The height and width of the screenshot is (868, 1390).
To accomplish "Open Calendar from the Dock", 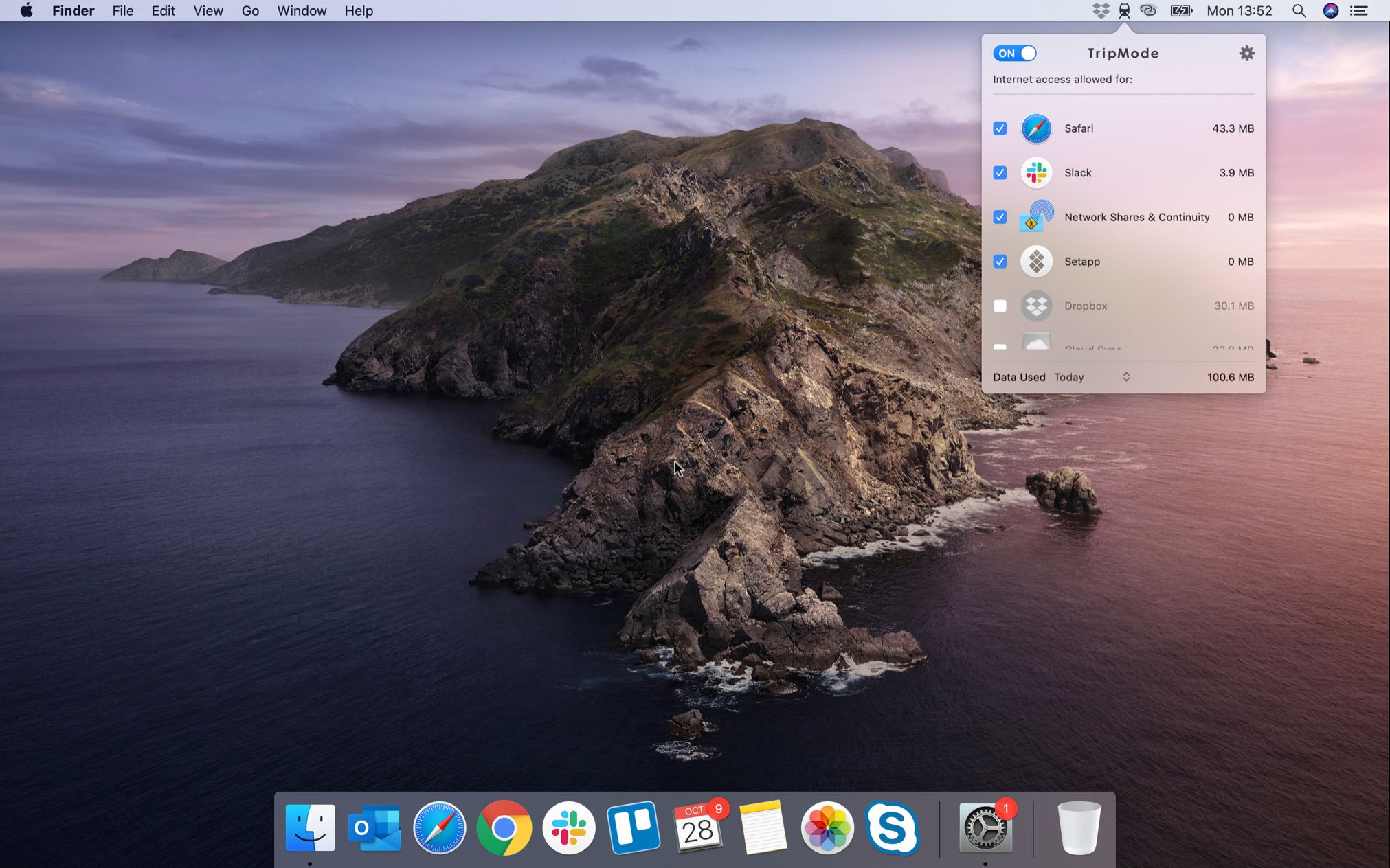I will (698, 827).
